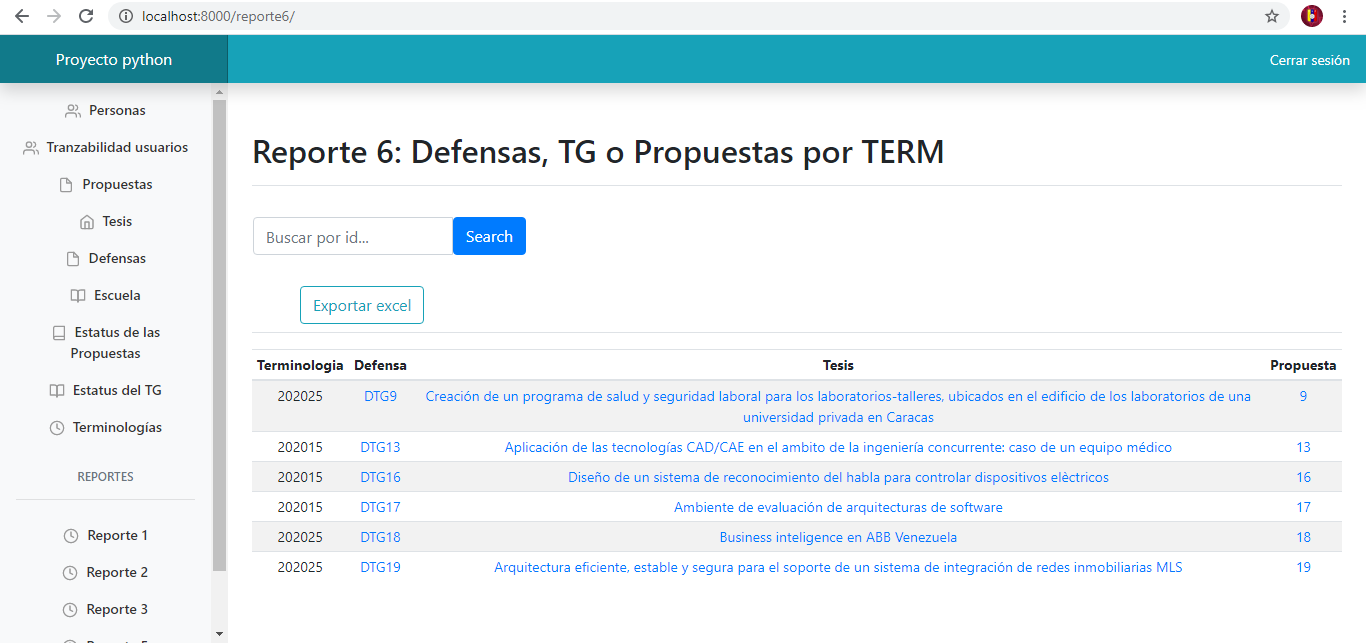Open Escuela in the sidebar
The width and height of the screenshot is (1366, 643).
pos(117,296)
